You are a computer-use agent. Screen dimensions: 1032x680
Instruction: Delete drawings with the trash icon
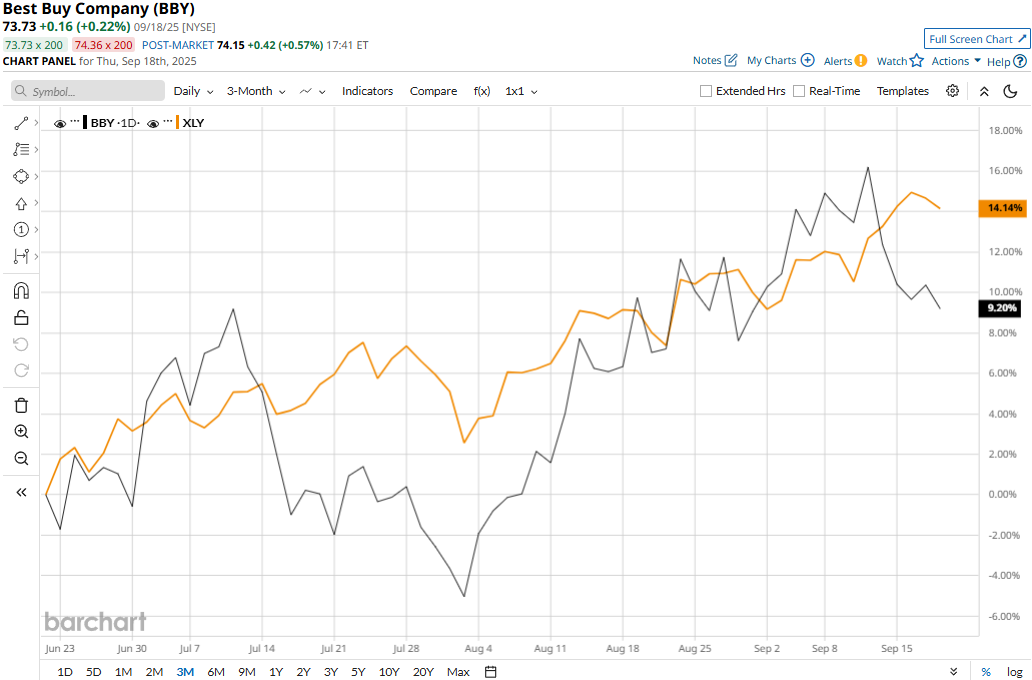point(21,405)
